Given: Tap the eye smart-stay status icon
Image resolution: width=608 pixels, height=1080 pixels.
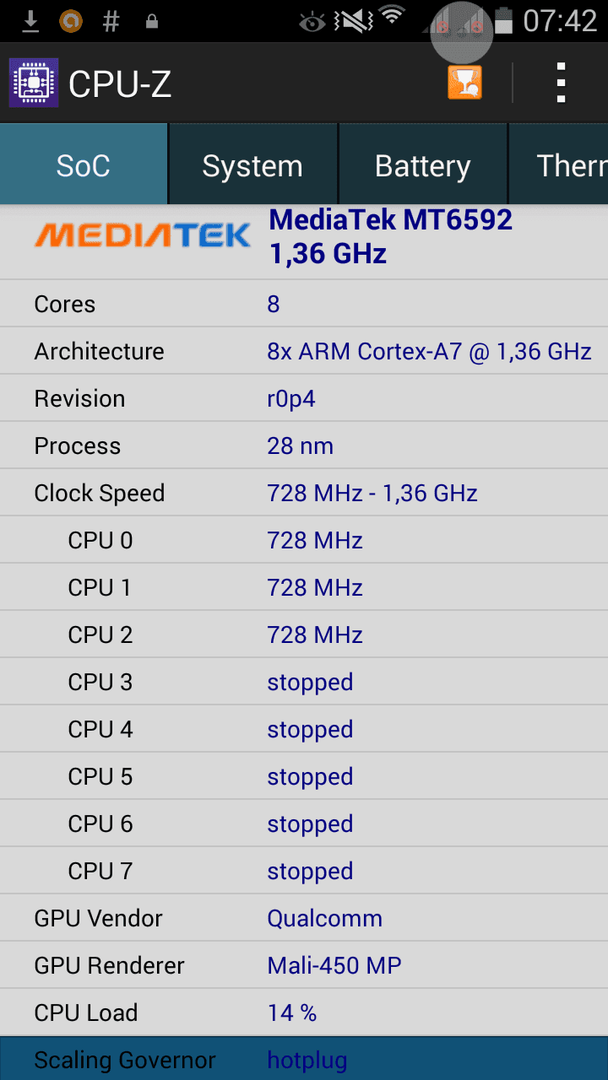Looking at the screenshot, I should click(313, 23).
